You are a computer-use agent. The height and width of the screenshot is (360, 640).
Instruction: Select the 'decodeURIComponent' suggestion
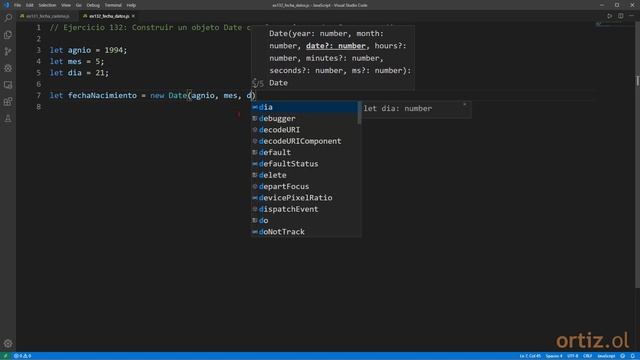tap(304, 141)
